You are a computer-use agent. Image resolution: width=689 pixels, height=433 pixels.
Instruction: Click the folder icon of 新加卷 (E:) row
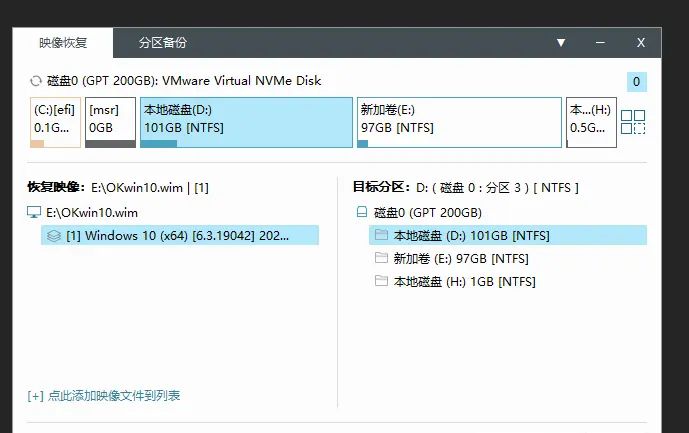[x=381, y=258]
